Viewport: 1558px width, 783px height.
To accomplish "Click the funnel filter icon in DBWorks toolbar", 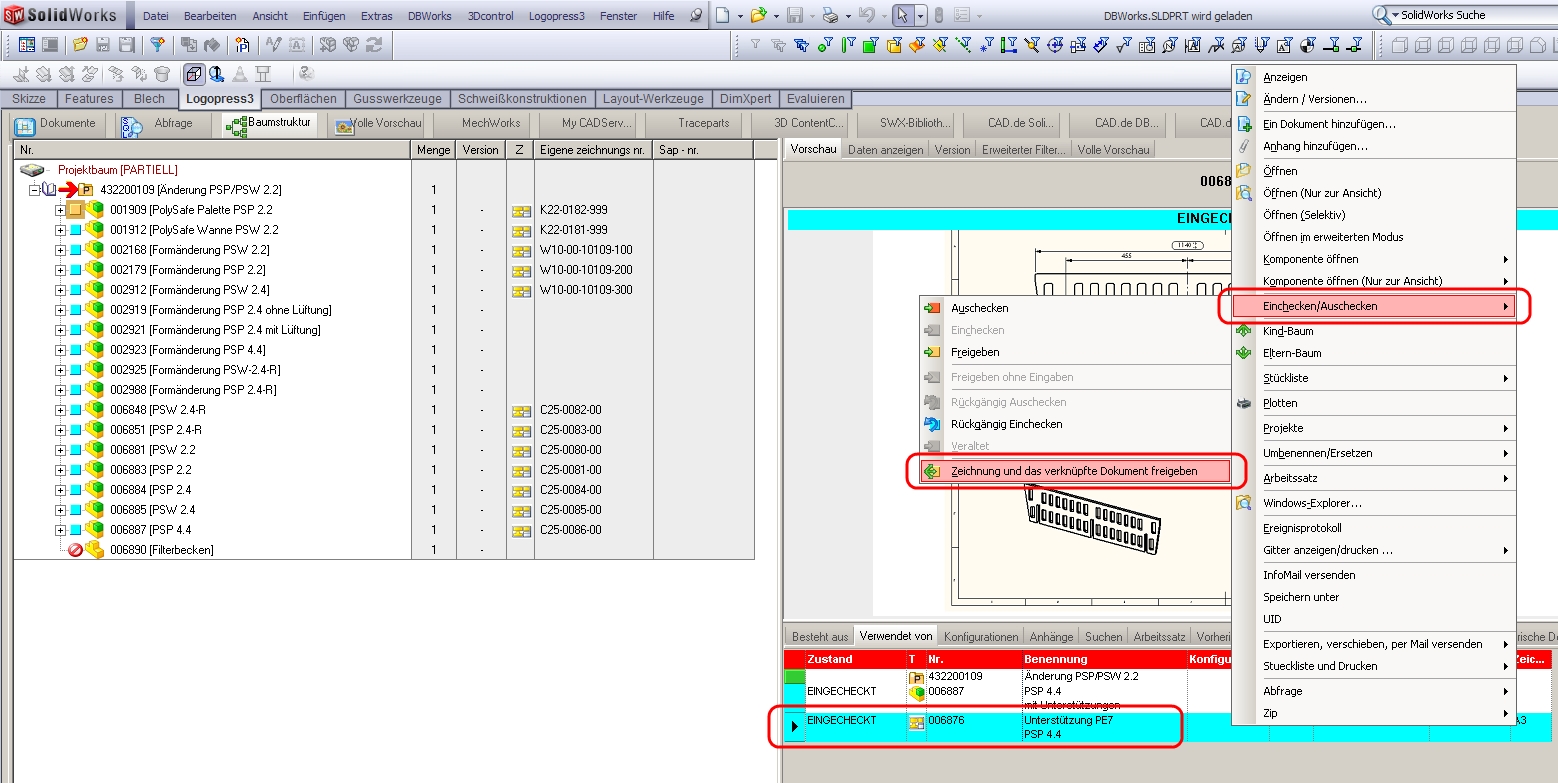I will coord(157,45).
